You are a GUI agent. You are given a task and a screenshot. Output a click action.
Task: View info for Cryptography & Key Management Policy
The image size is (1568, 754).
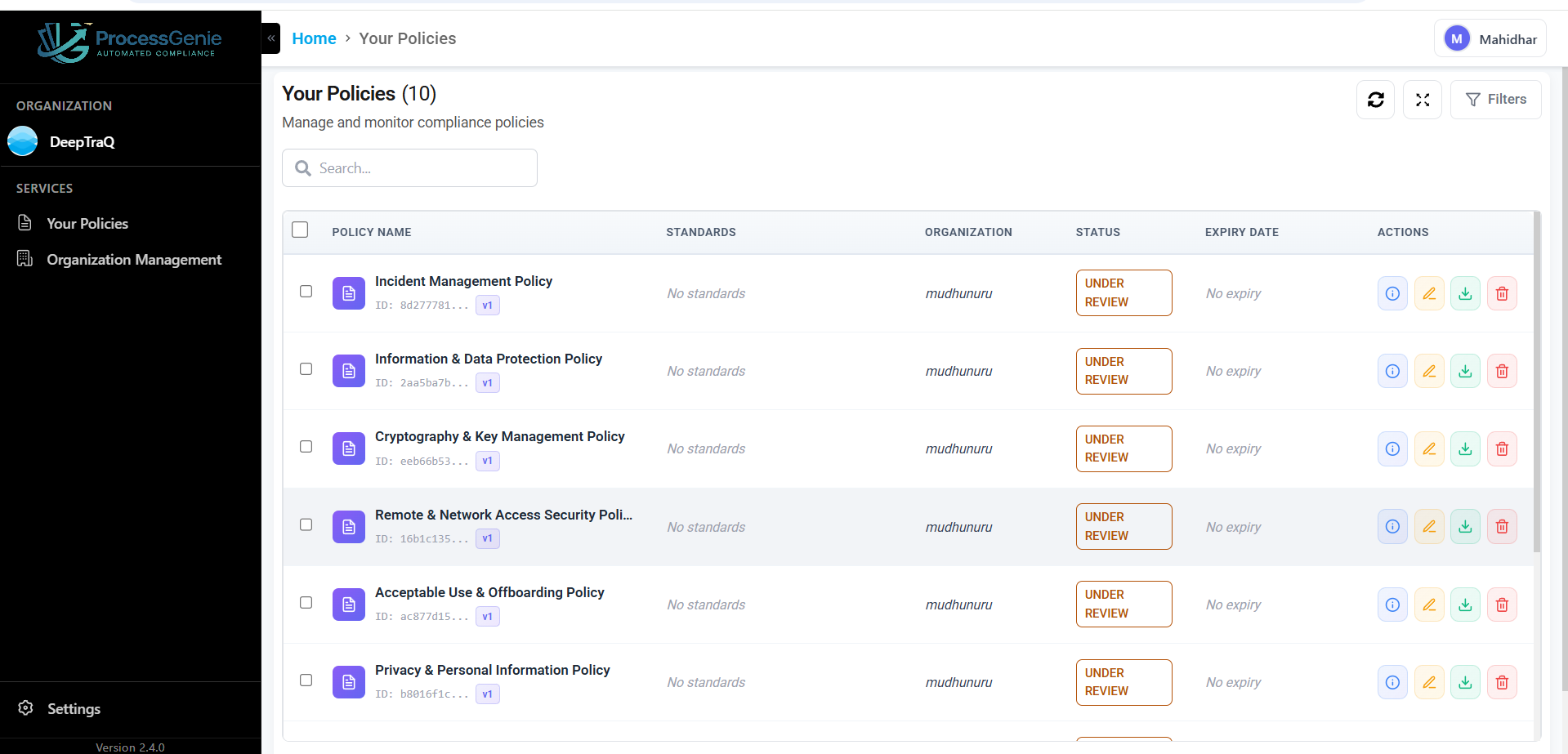(x=1392, y=448)
